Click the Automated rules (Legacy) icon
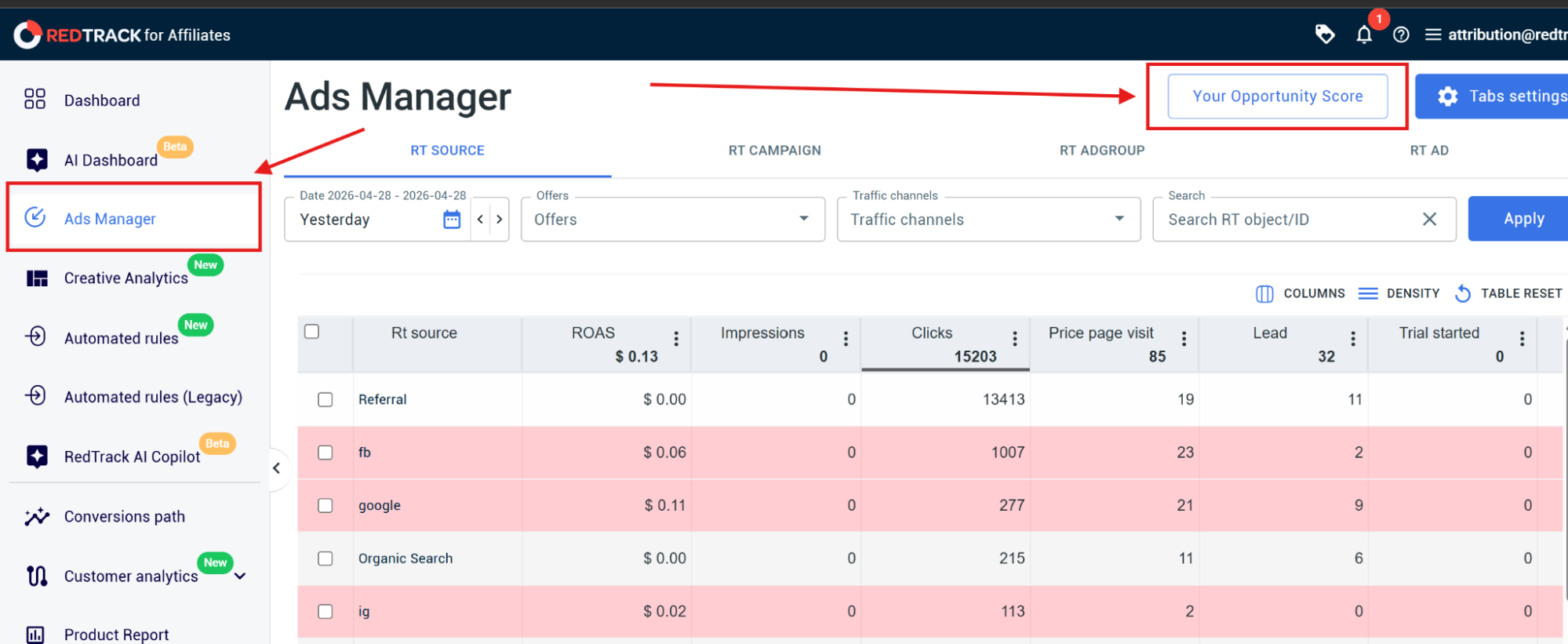This screenshot has width=1568, height=644. coord(35,395)
